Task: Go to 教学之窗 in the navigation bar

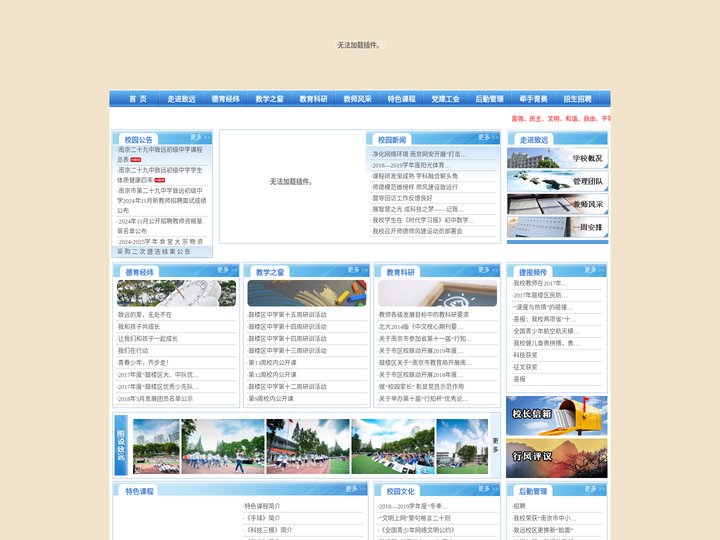Action: tap(270, 99)
